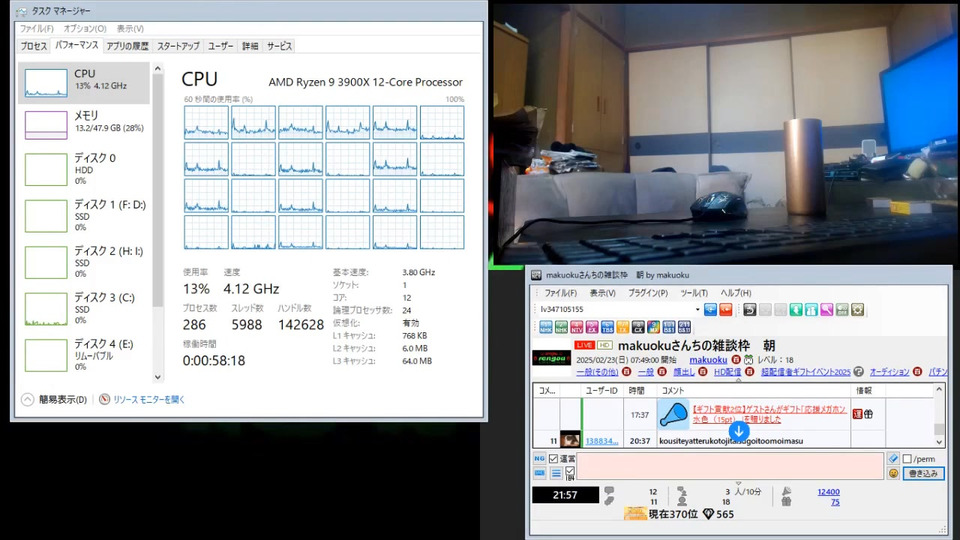Click the dark refresh icon in viewer toolbar

point(750,310)
